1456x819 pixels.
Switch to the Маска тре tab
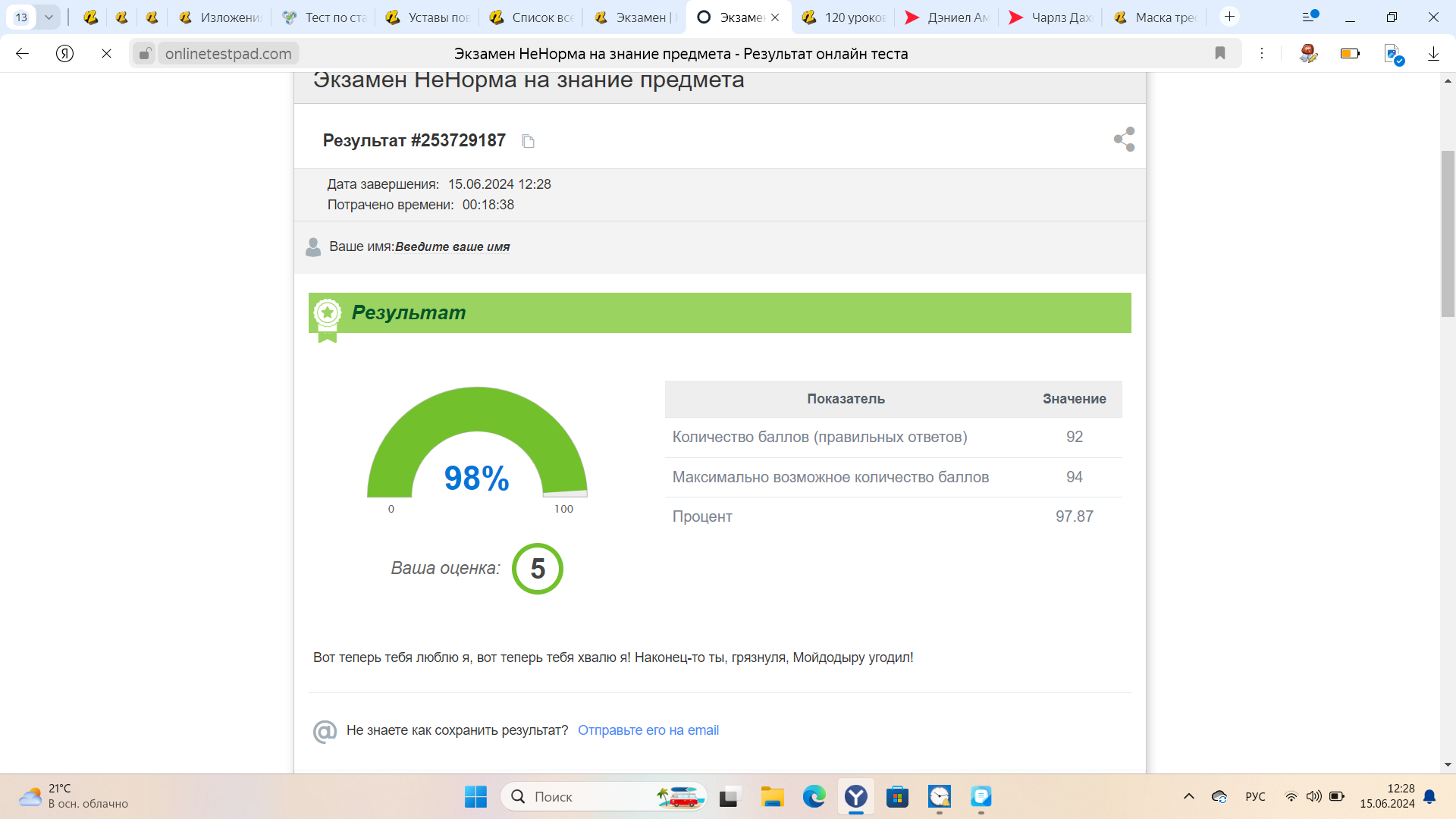click(1156, 17)
